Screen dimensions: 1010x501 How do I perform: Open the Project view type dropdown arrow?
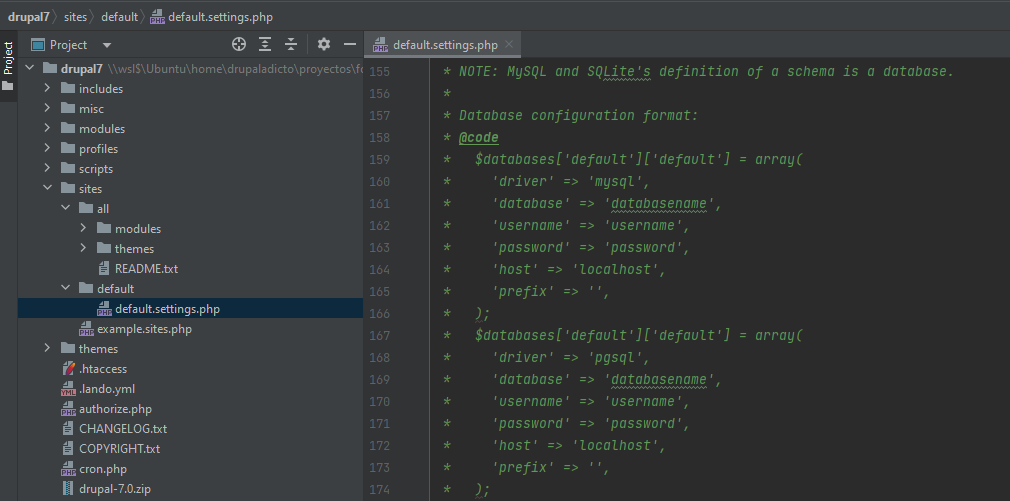107,45
